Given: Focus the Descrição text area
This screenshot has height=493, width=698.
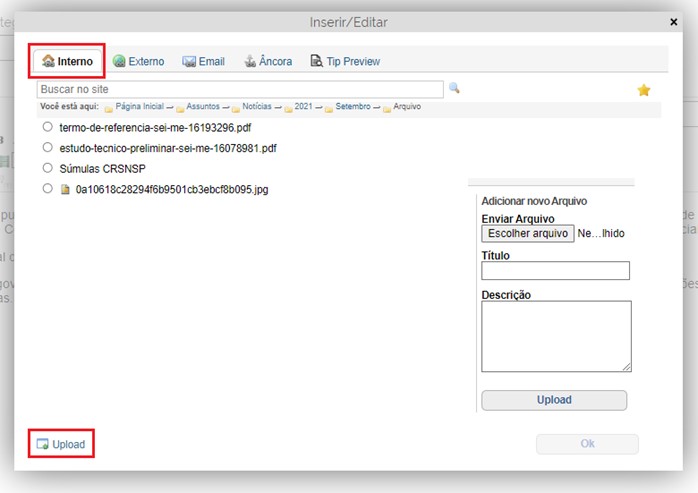Looking at the screenshot, I should pyautogui.click(x=556, y=336).
